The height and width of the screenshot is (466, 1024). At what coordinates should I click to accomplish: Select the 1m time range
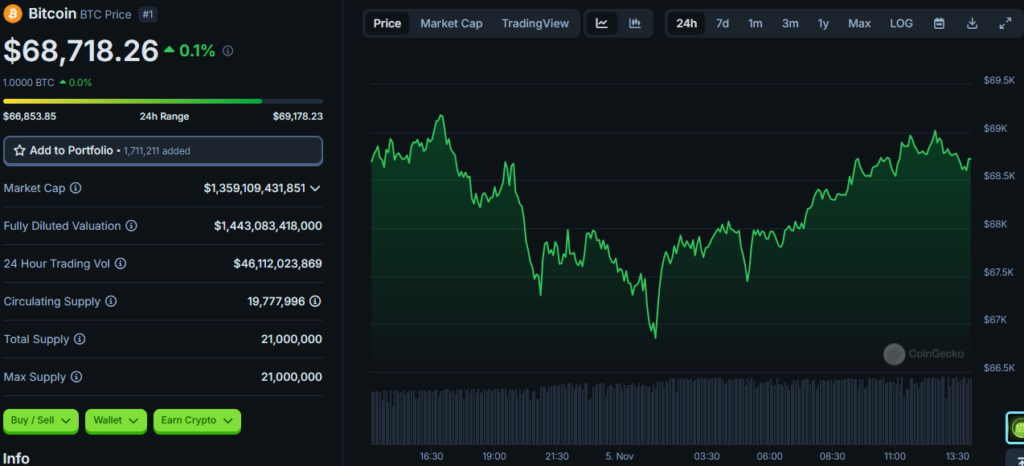[x=755, y=23]
